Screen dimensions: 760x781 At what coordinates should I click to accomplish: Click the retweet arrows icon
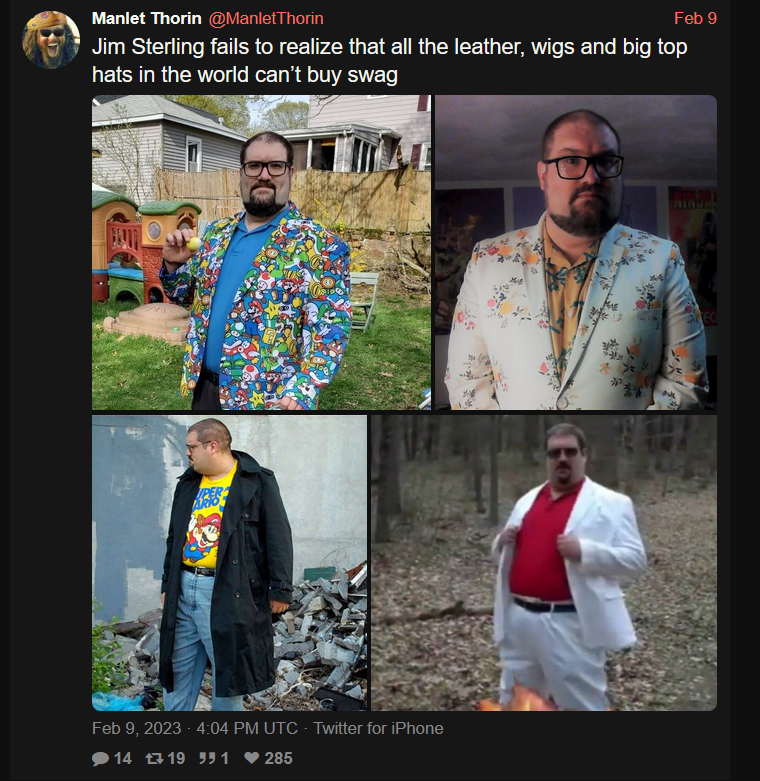153,758
